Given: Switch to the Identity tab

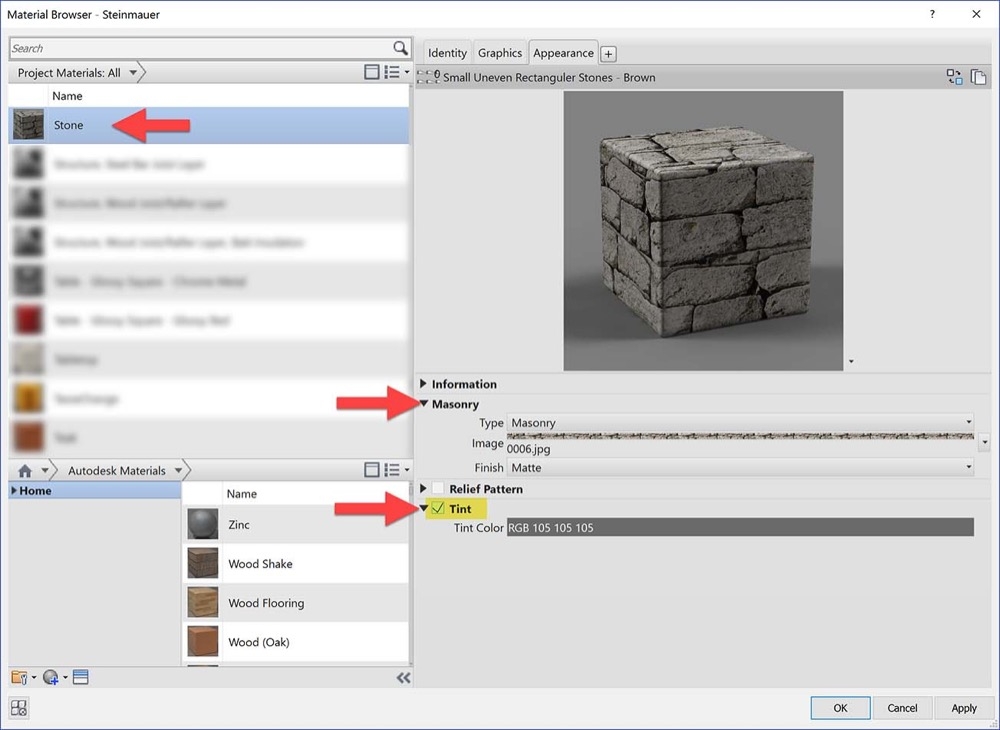Looking at the screenshot, I should click(x=446, y=52).
